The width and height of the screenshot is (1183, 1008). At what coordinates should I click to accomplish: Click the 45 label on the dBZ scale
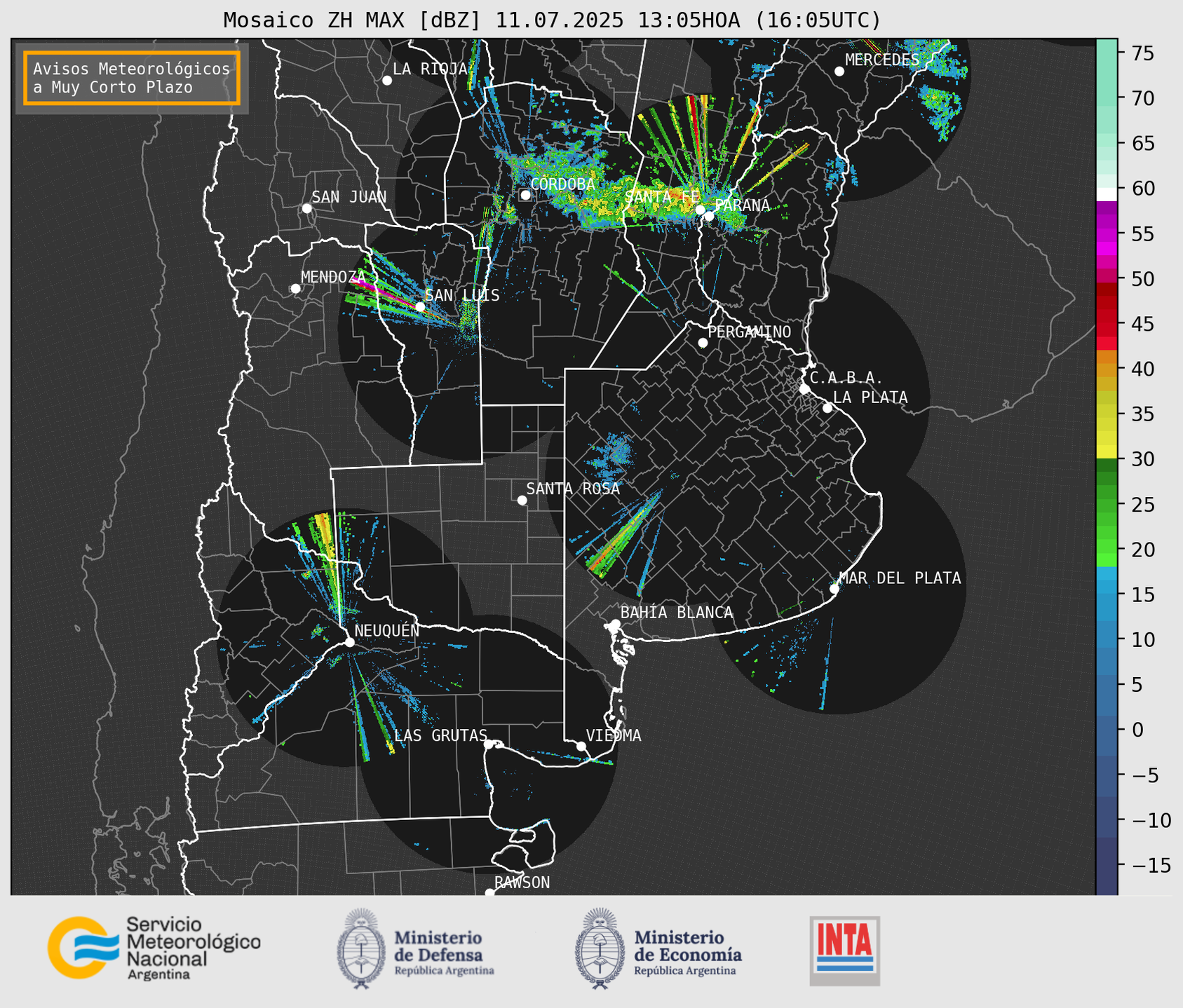1142,325
